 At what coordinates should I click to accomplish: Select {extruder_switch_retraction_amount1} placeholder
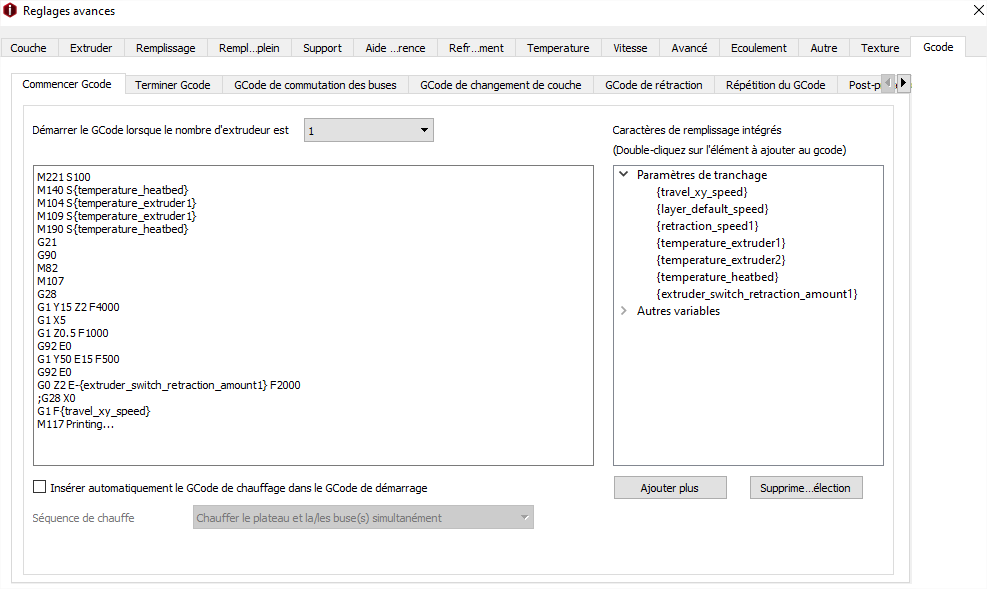point(757,294)
